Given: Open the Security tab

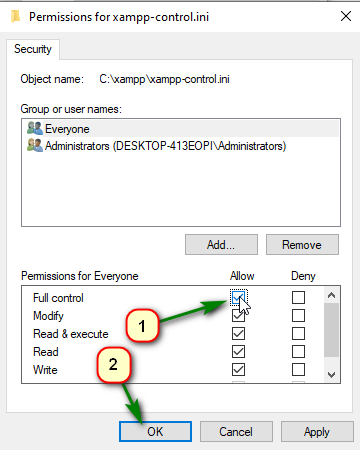Looking at the screenshot, I should click(33, 49).
